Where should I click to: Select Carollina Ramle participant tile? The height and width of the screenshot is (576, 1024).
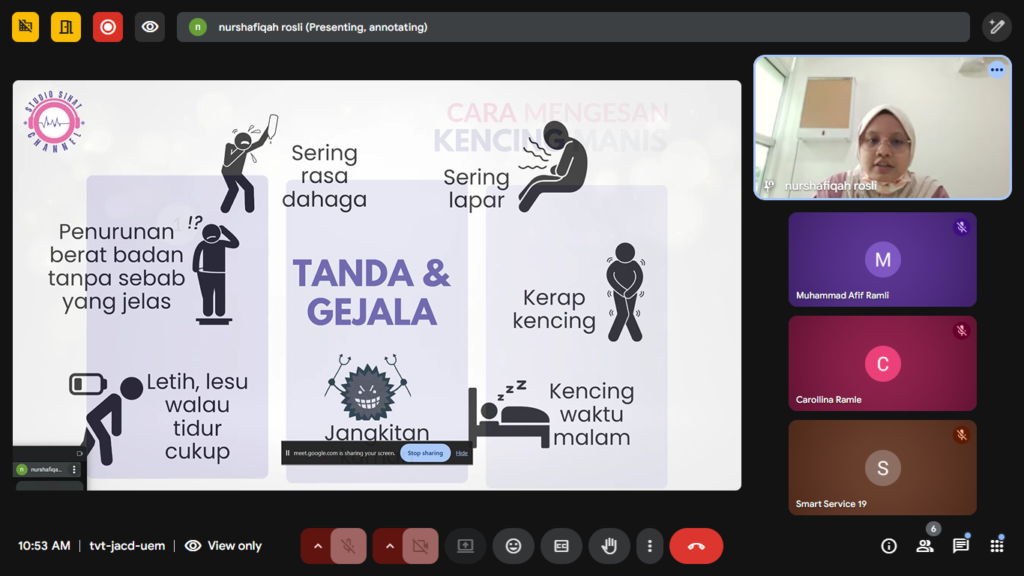coord(882,363)
